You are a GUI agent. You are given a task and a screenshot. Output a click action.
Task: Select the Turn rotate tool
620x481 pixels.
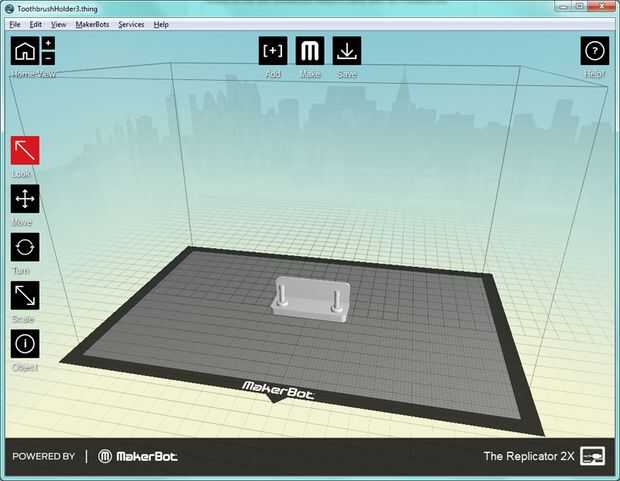pos(25,247)
